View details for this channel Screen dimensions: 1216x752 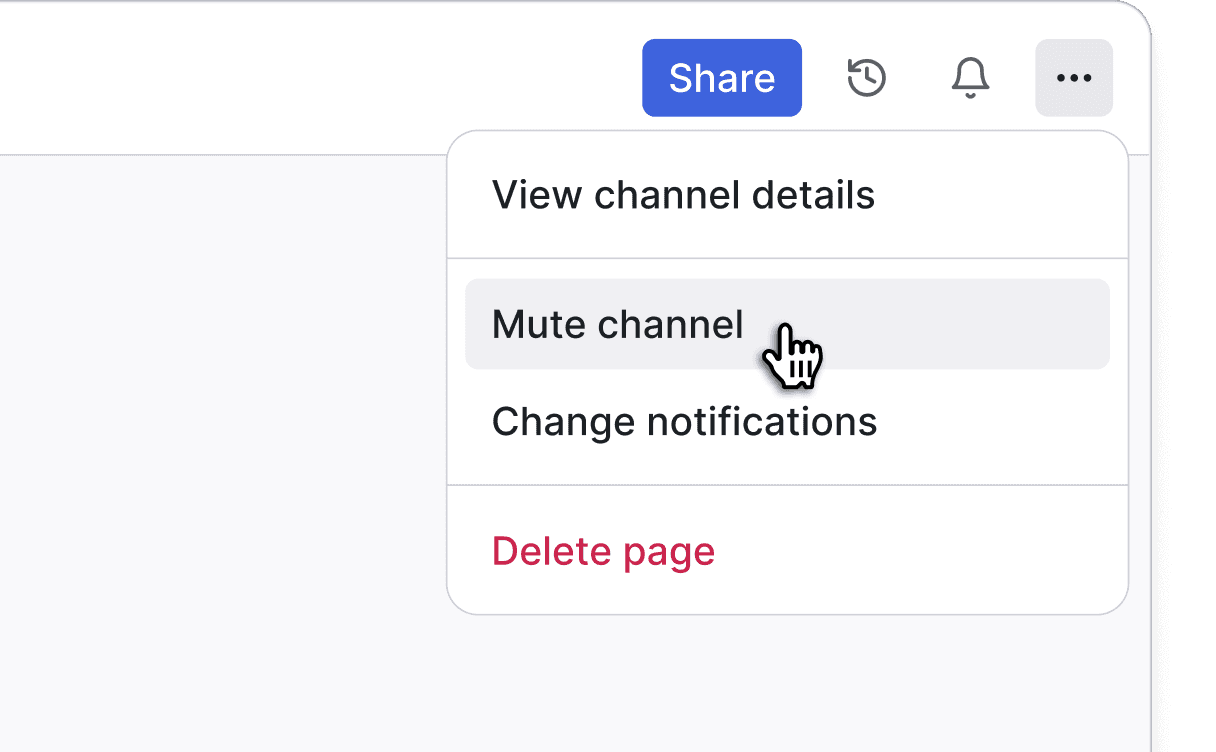point(788,195)
